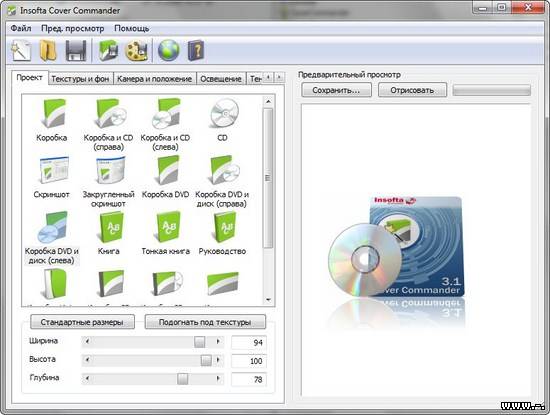Open project using the folder toolbar icon
This screenshot has width=550, height=415.
click(x=48, y=51)
